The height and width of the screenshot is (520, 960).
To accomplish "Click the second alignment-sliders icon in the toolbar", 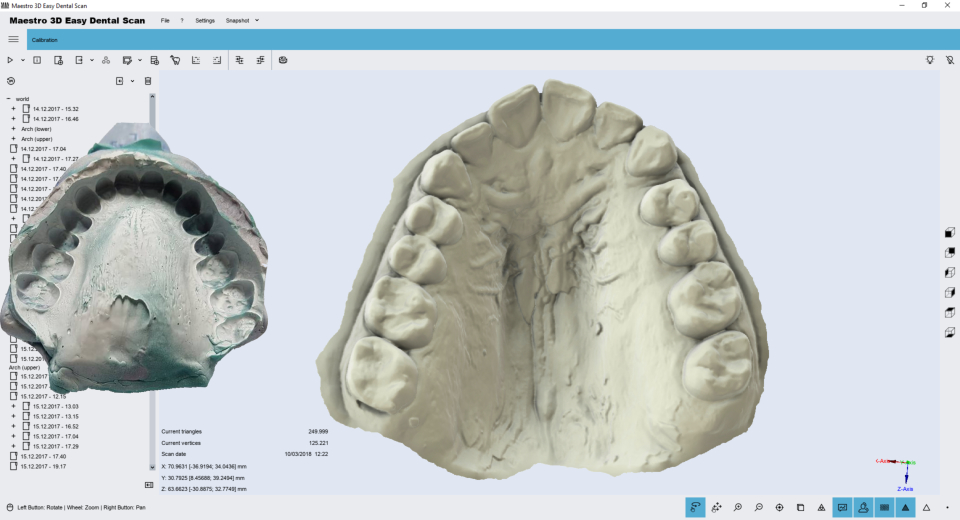I will pyautogui.click(x=260, y=60).
